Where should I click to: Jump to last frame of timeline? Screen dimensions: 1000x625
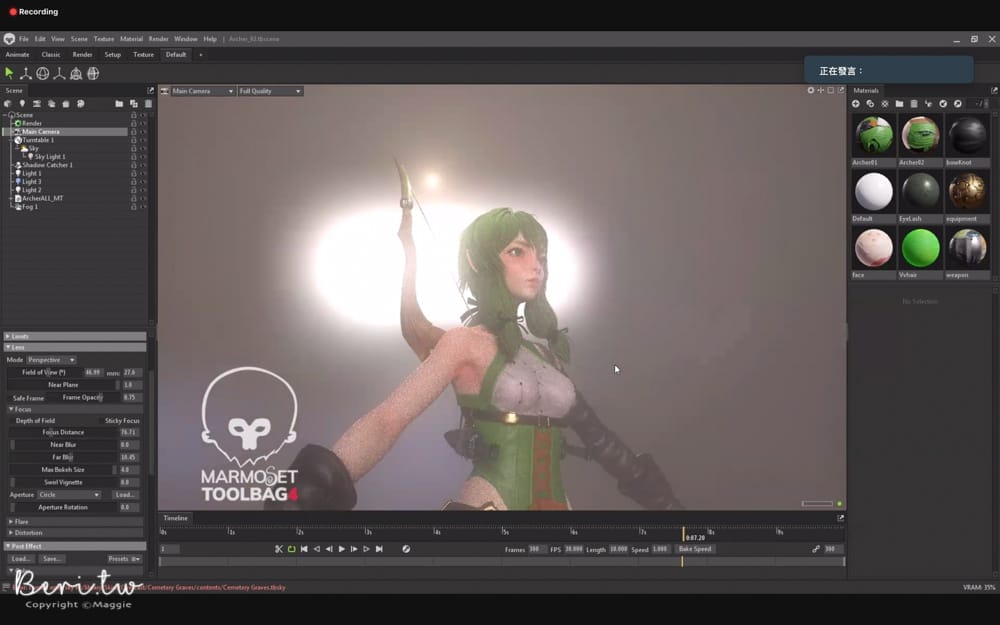[x=379, y=549]
